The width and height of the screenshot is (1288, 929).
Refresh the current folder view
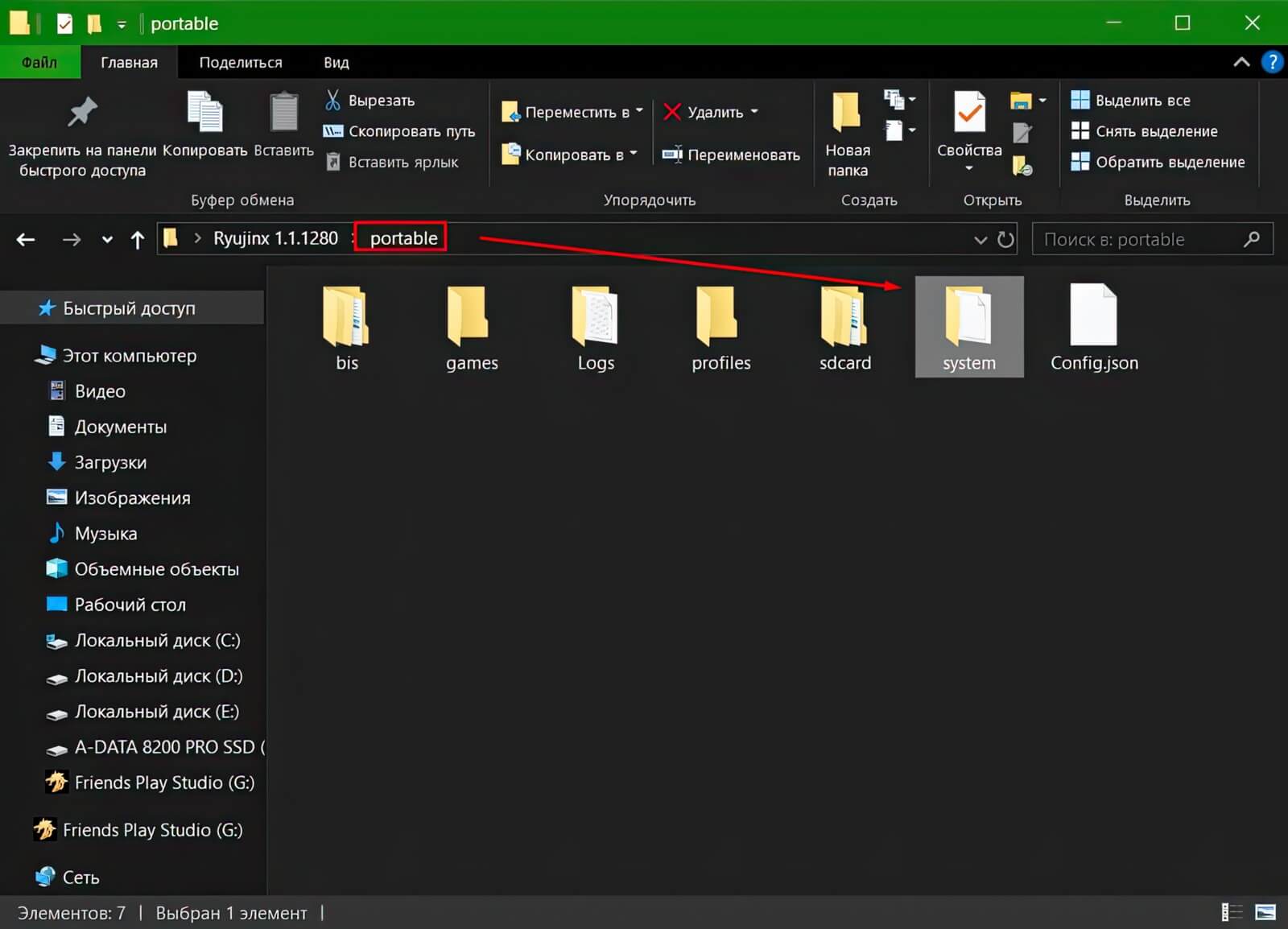[1005, 239]
